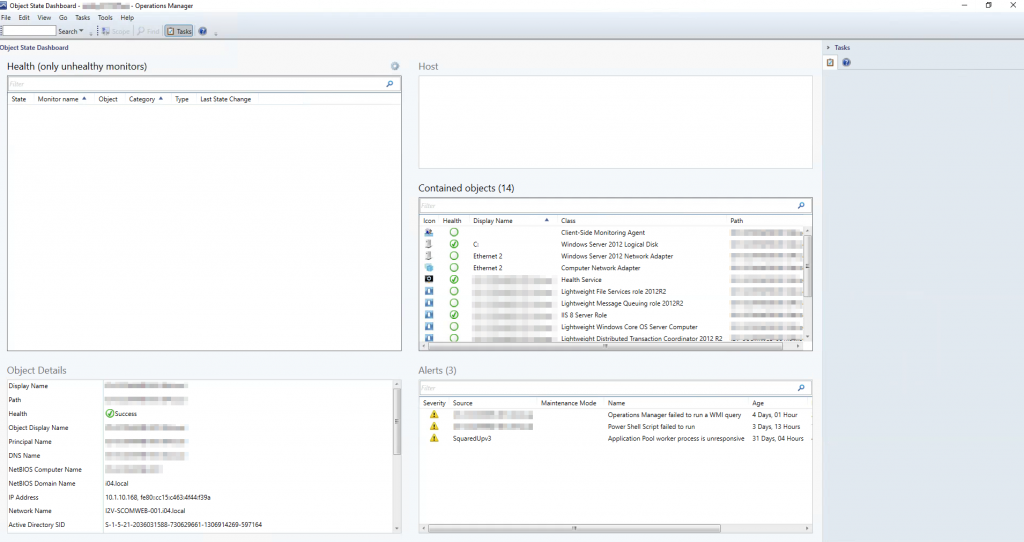Expand the Tasks pane header chevron
The height and width of the screenshot is (542, 1024).
828,48
